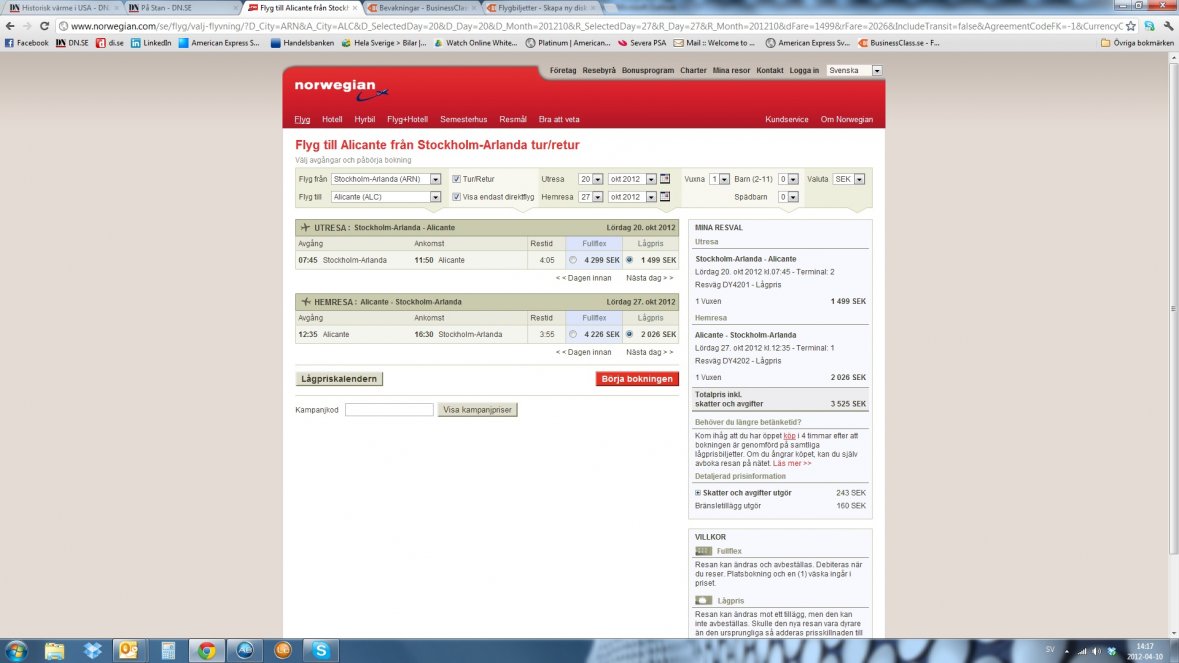Reload the page with browser refresh icon
Image resolution: width=1179 pixels, height=663 pixels.
(45, 26)
